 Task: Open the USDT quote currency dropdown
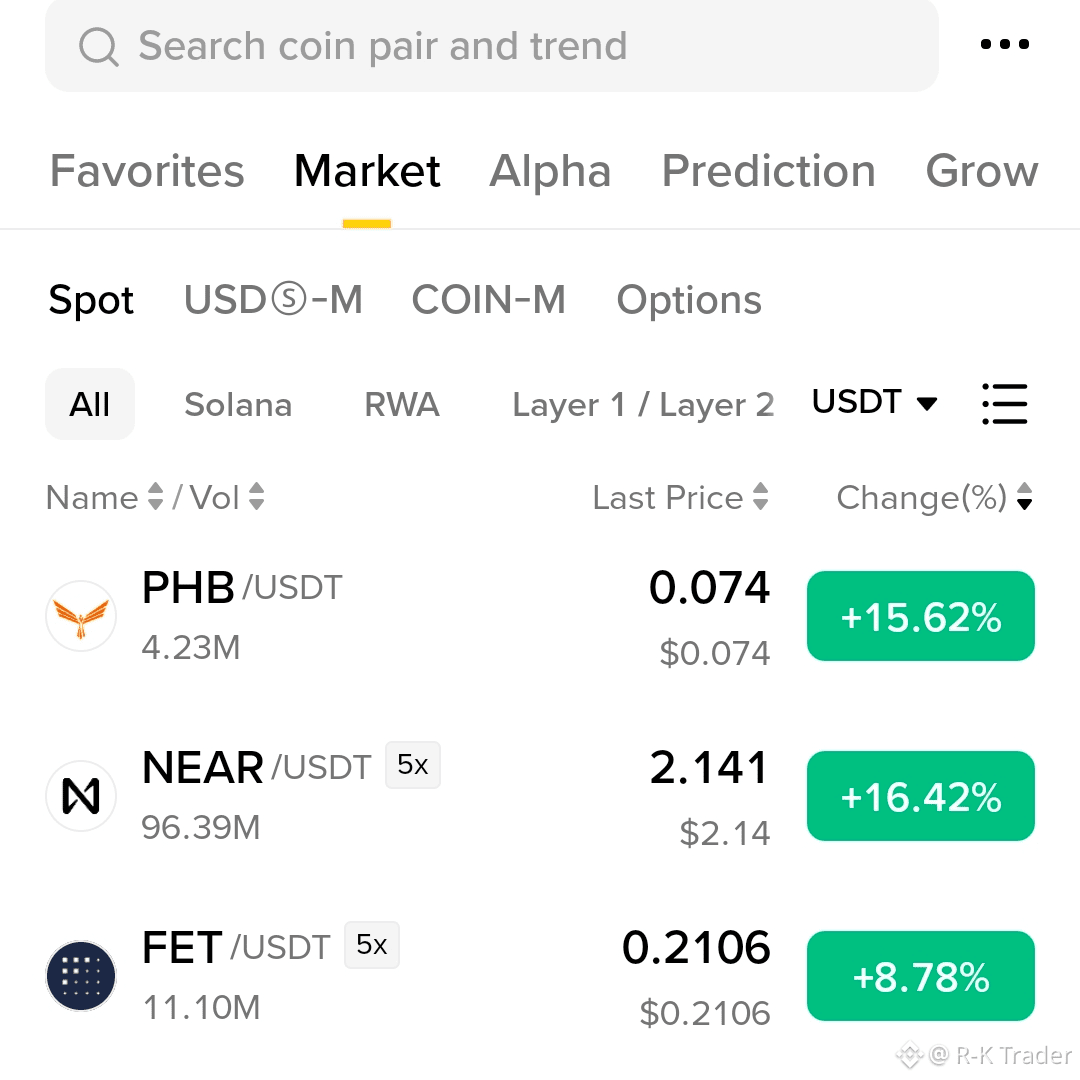tap(875, 402)
